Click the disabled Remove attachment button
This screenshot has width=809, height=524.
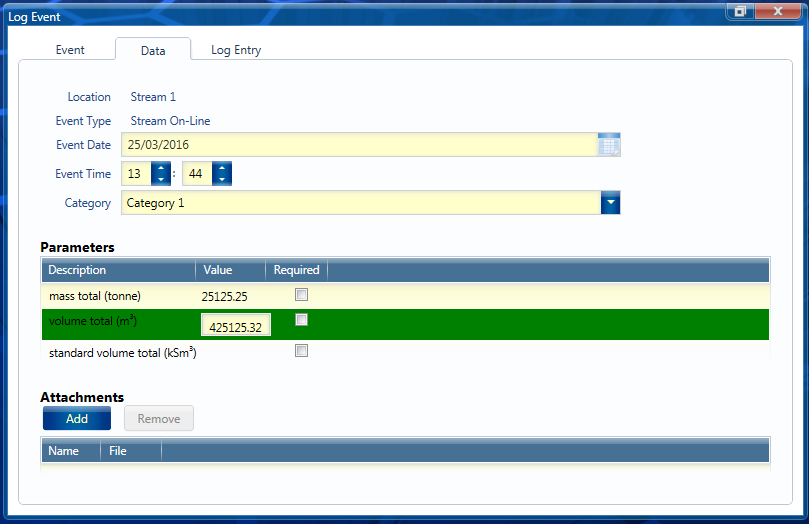[159, 418]
